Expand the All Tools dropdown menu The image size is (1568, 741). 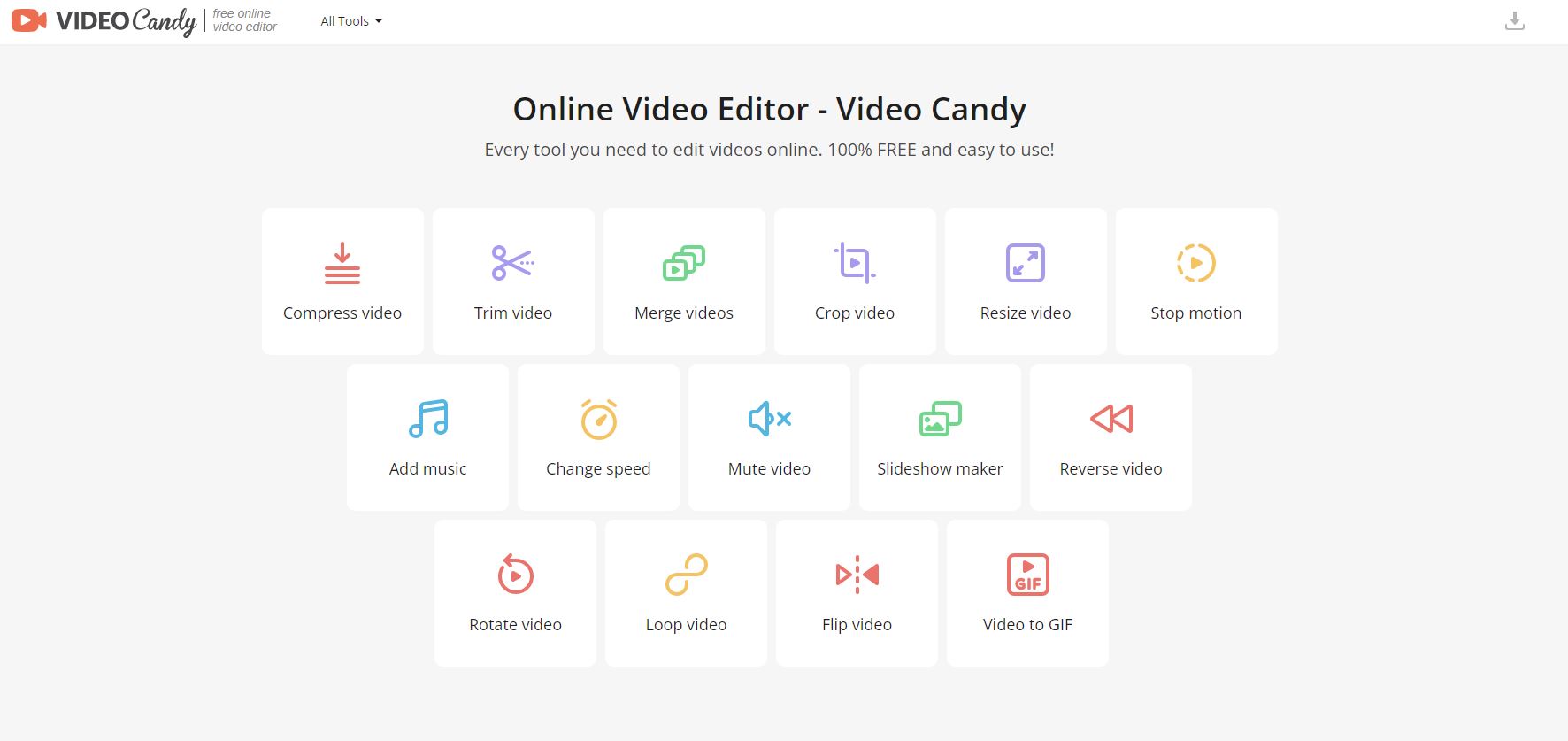[x=351, y=21]
